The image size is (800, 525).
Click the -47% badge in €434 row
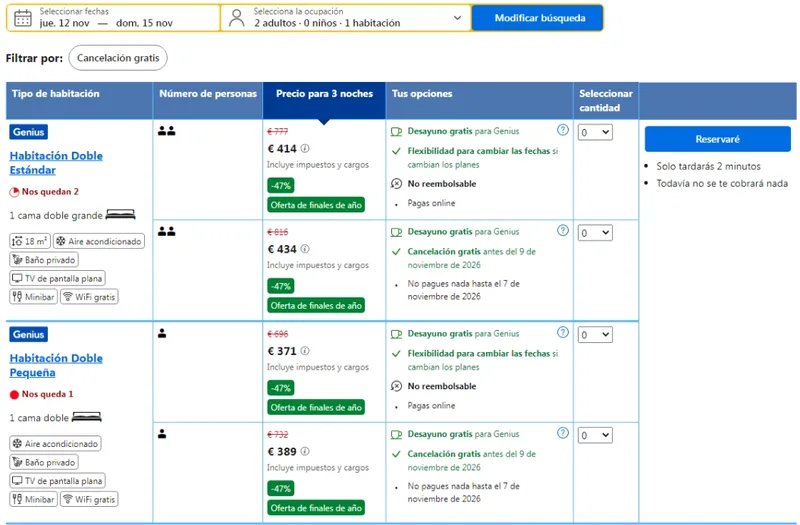point(281,286)
